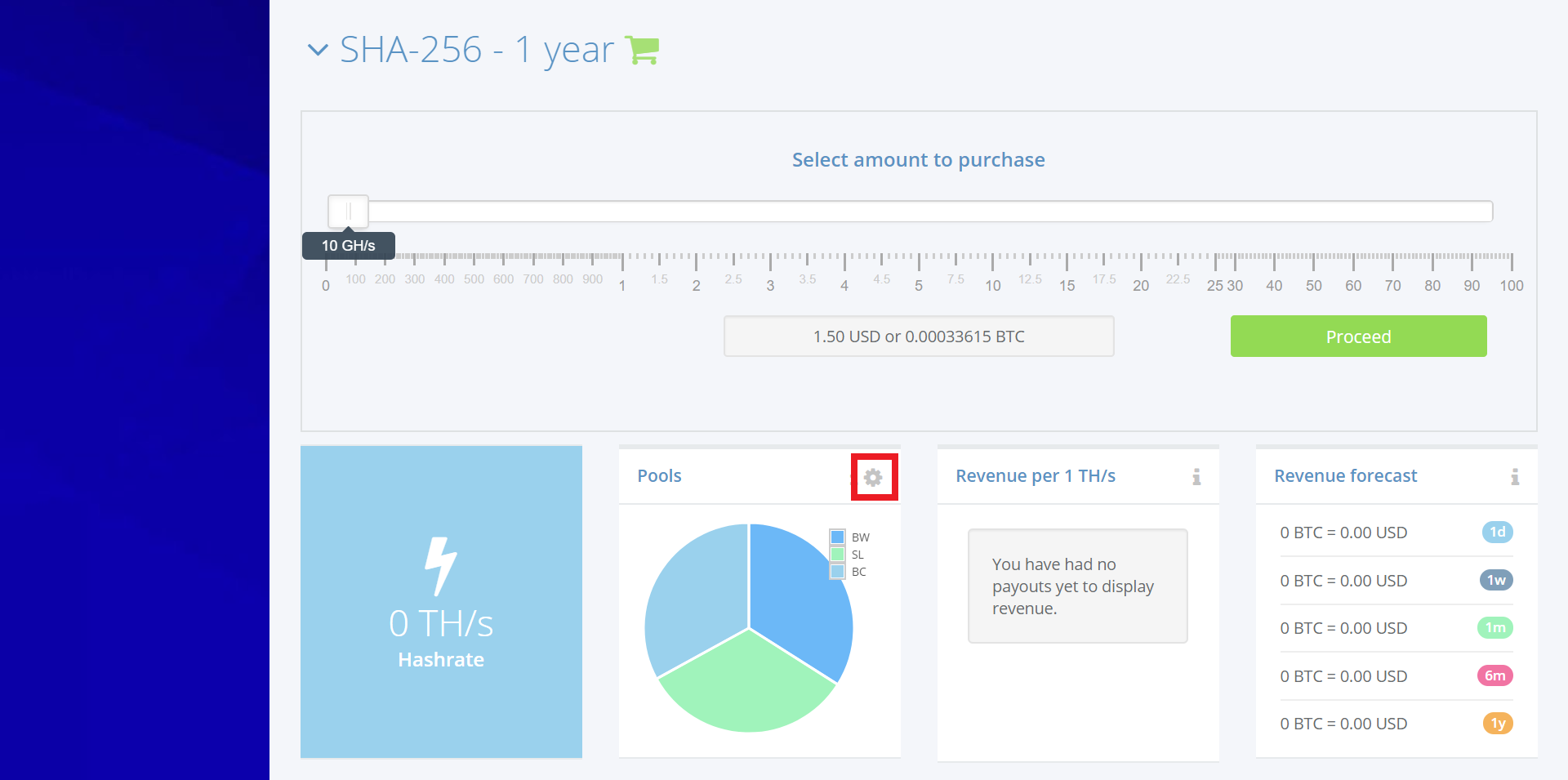Image resolution: width=1568 pixels, height=780 pixels.
Task: Select the 1m revenue forecast badge
Action: (1495, 628)
